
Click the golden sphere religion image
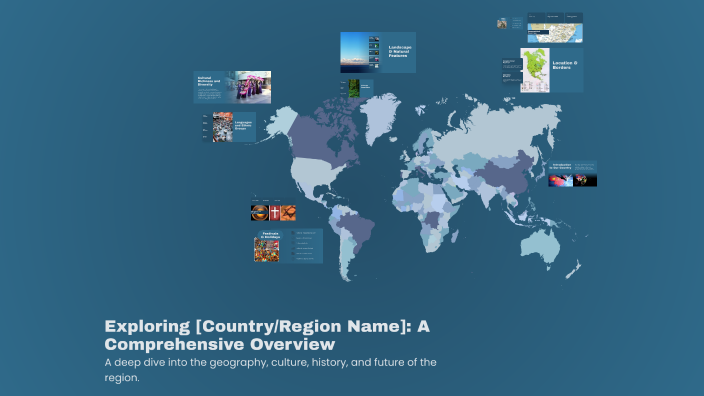tap(260, 213)
